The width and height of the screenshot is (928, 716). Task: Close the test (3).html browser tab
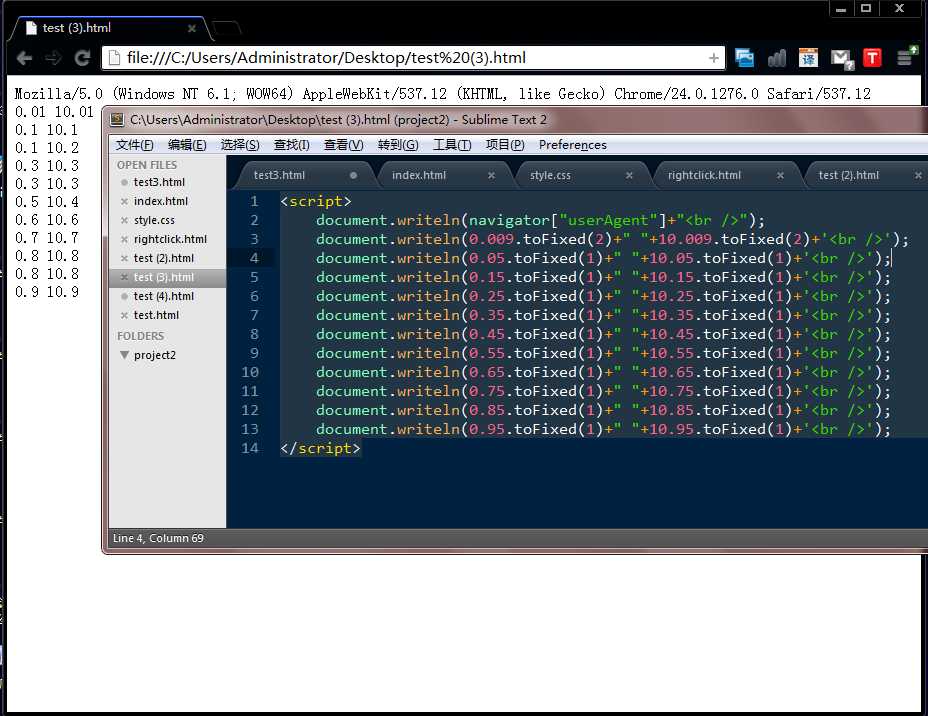pos(192,28)
